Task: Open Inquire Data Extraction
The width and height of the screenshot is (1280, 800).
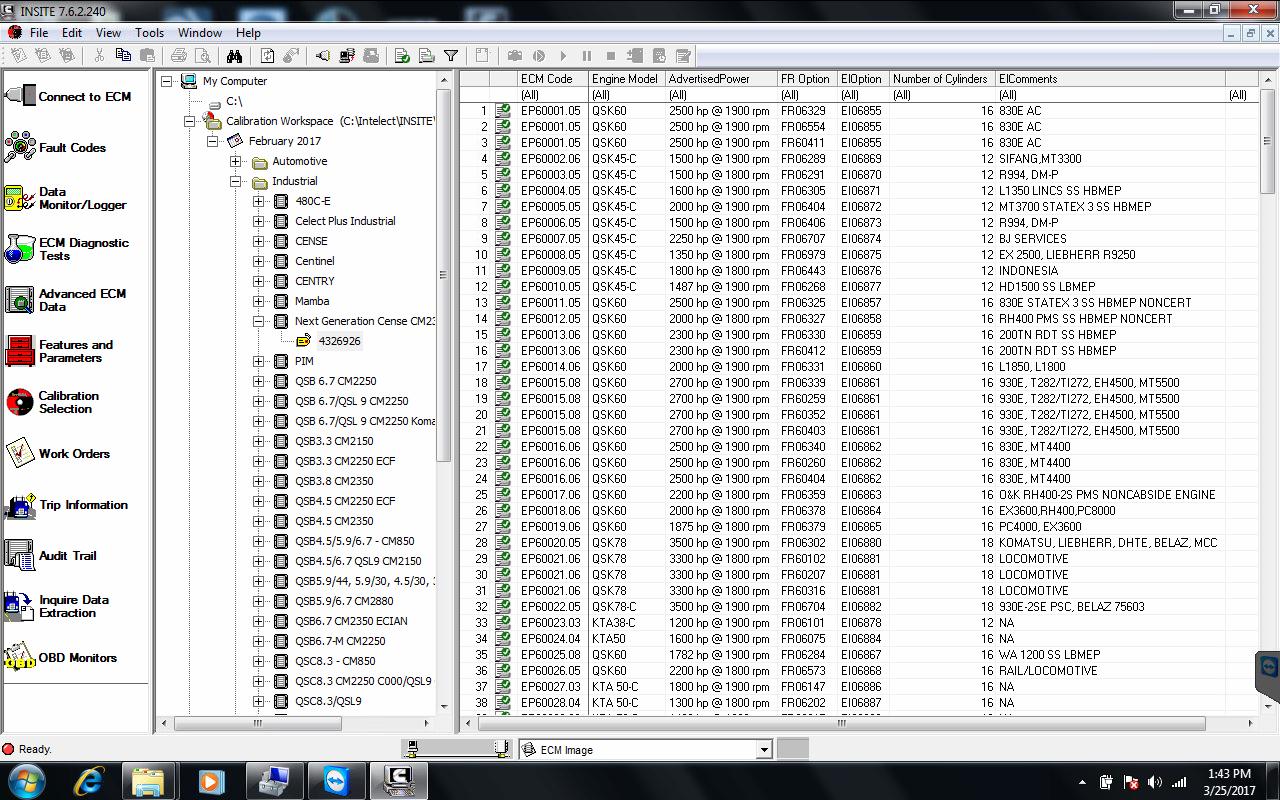Action: click(58, 606)
